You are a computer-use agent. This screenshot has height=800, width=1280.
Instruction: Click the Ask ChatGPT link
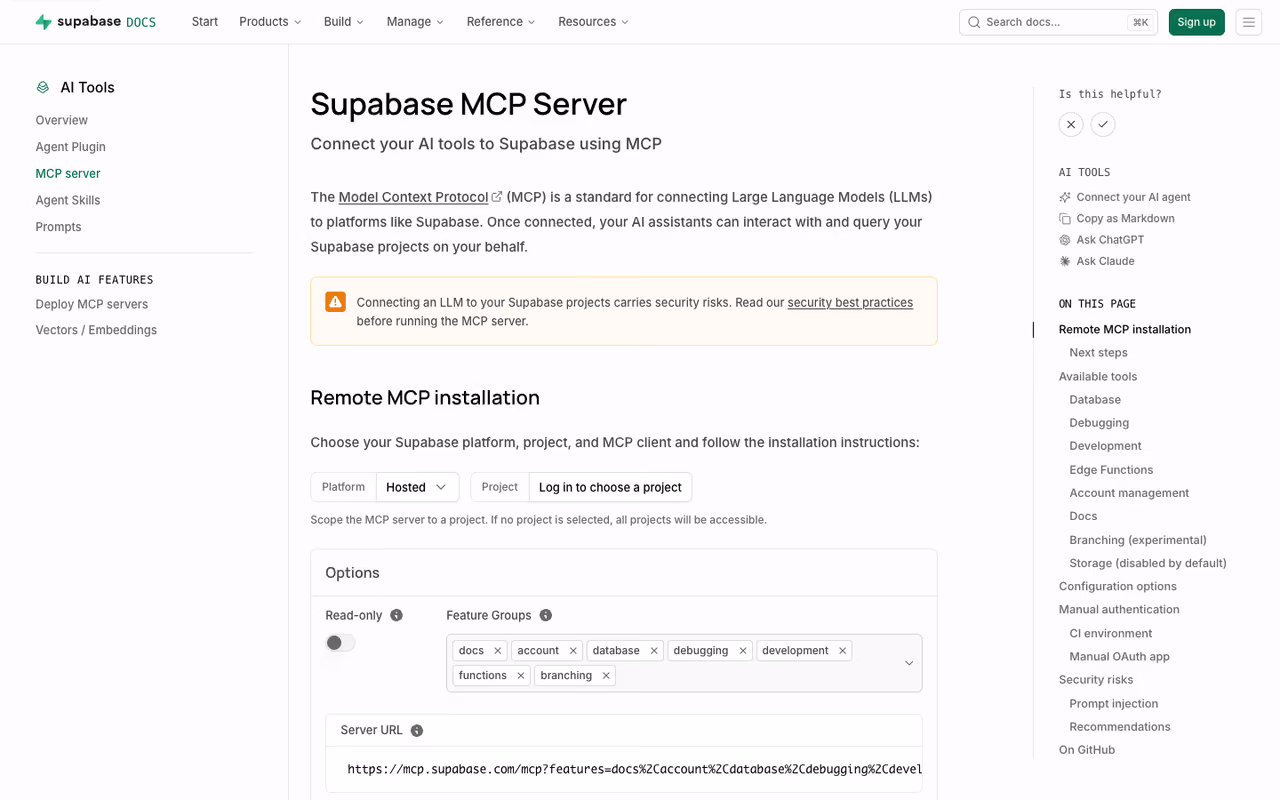[x=1110, y=240]
